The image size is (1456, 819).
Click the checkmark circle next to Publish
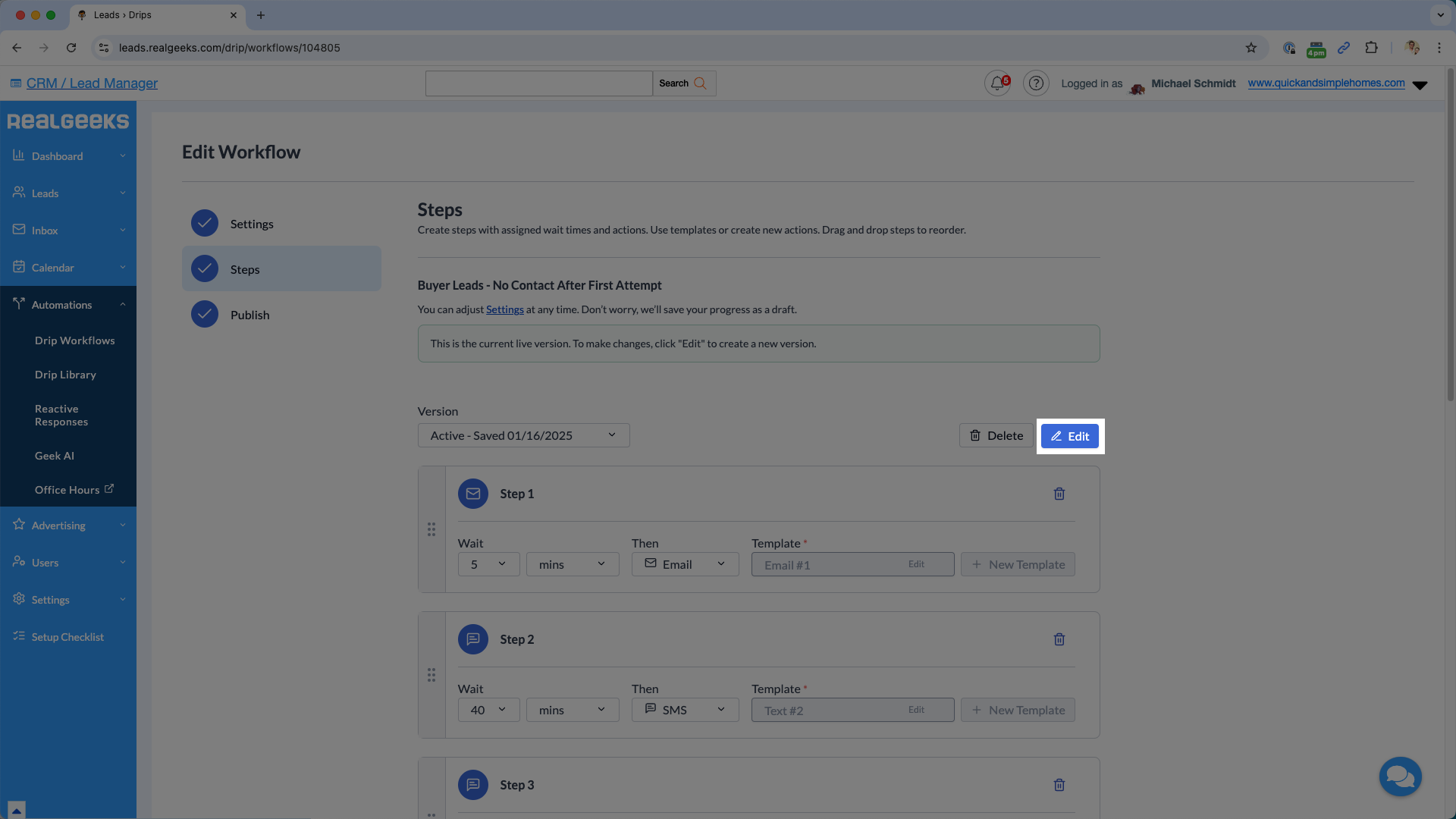pyautogui.click(x=204, y=314)
